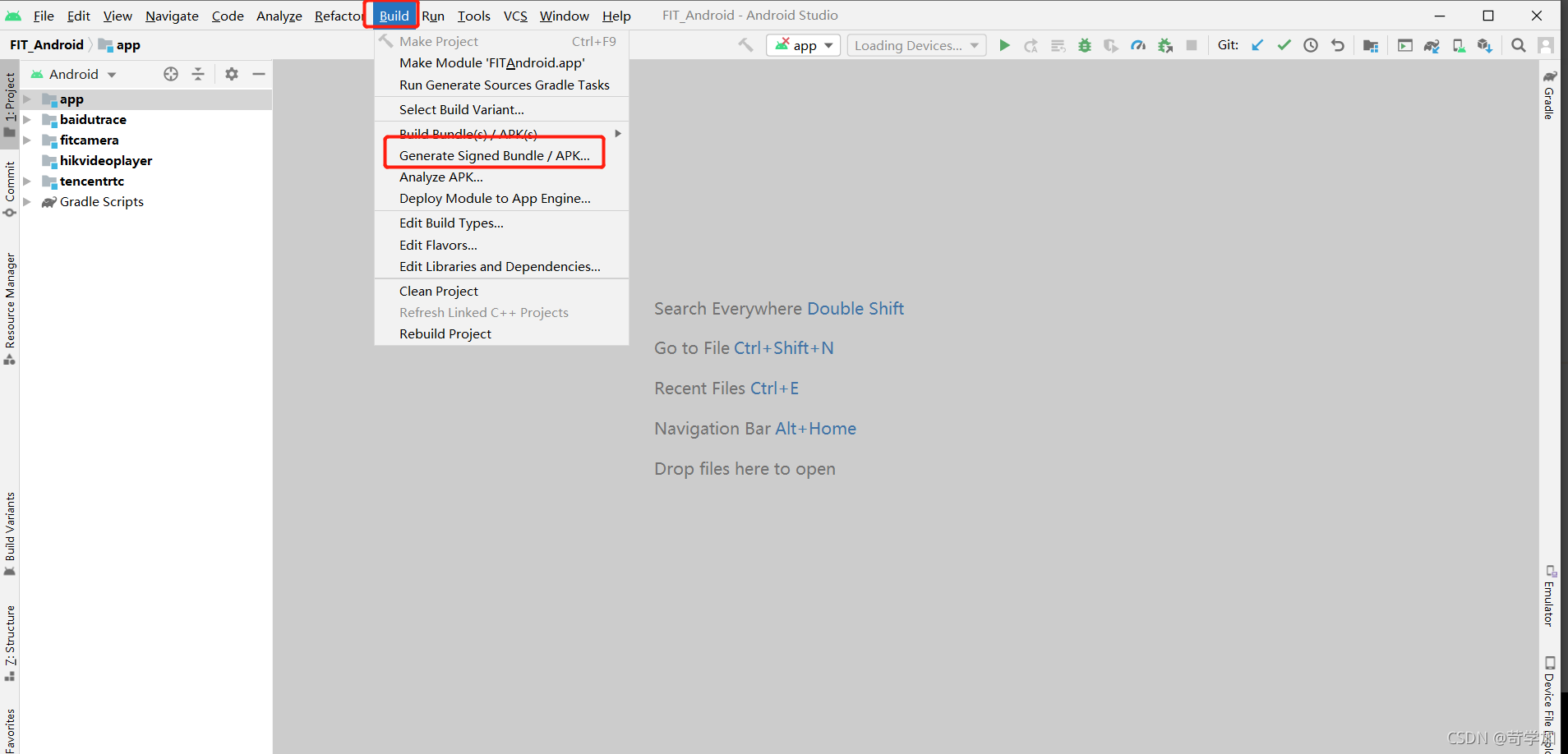Click Make Project hammer in toolbar

click(745, 45)
